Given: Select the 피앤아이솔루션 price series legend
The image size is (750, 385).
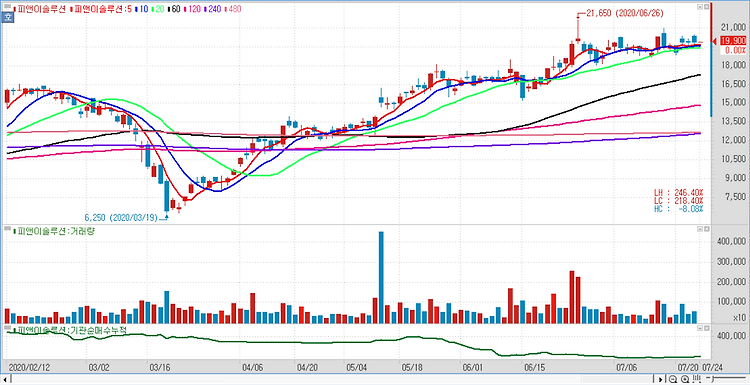Looking at the screenshot, I should click(40, 9).
